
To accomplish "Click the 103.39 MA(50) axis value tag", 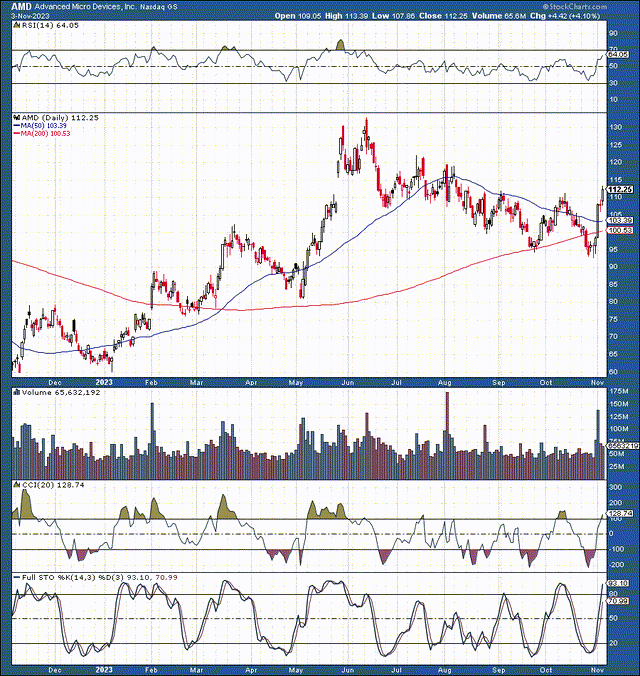I will click(x=621, y=219).
